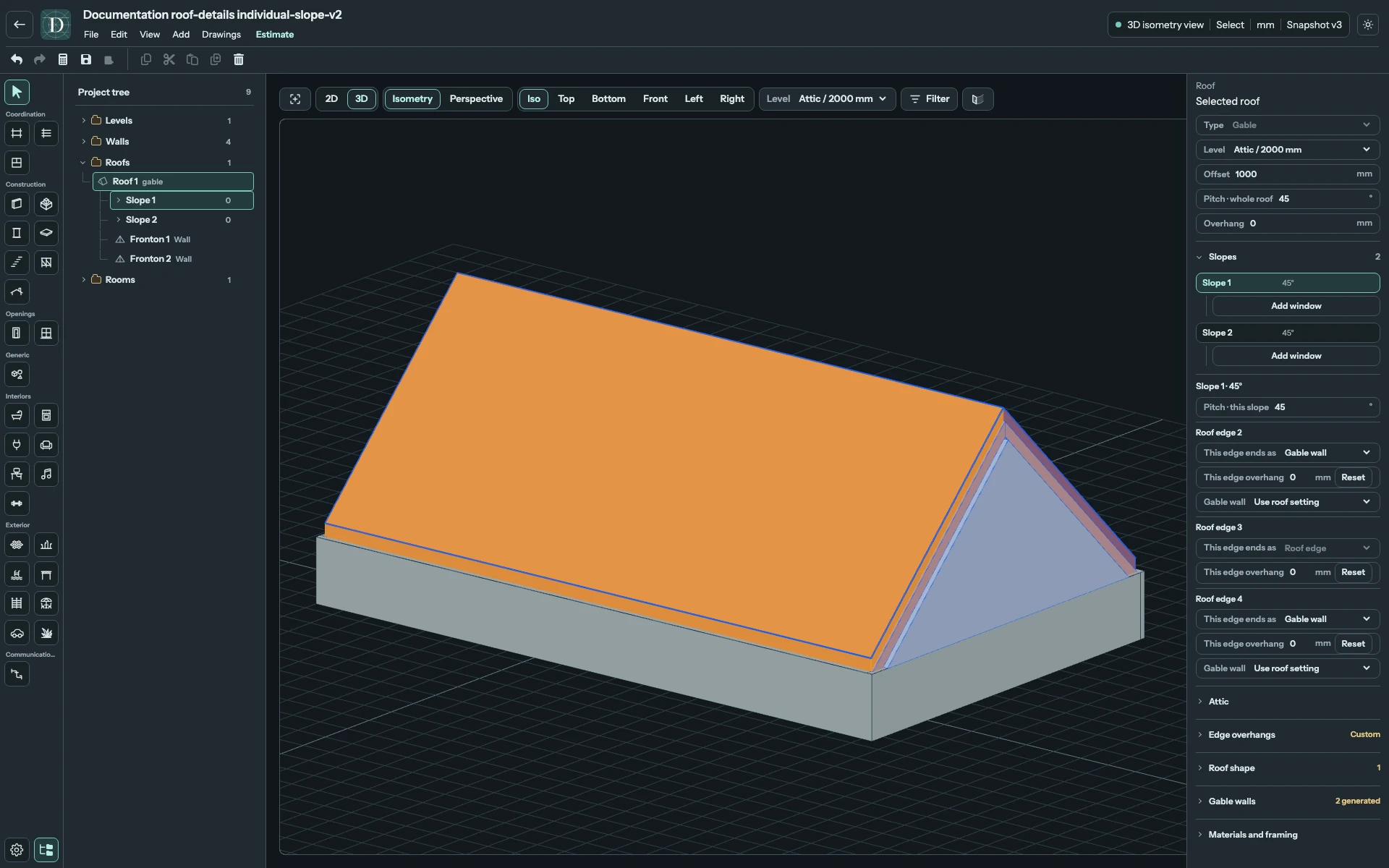The image size is (1389, 868).
Task: Switch viewport to 2D mode
Action: (x=331, y=99)
